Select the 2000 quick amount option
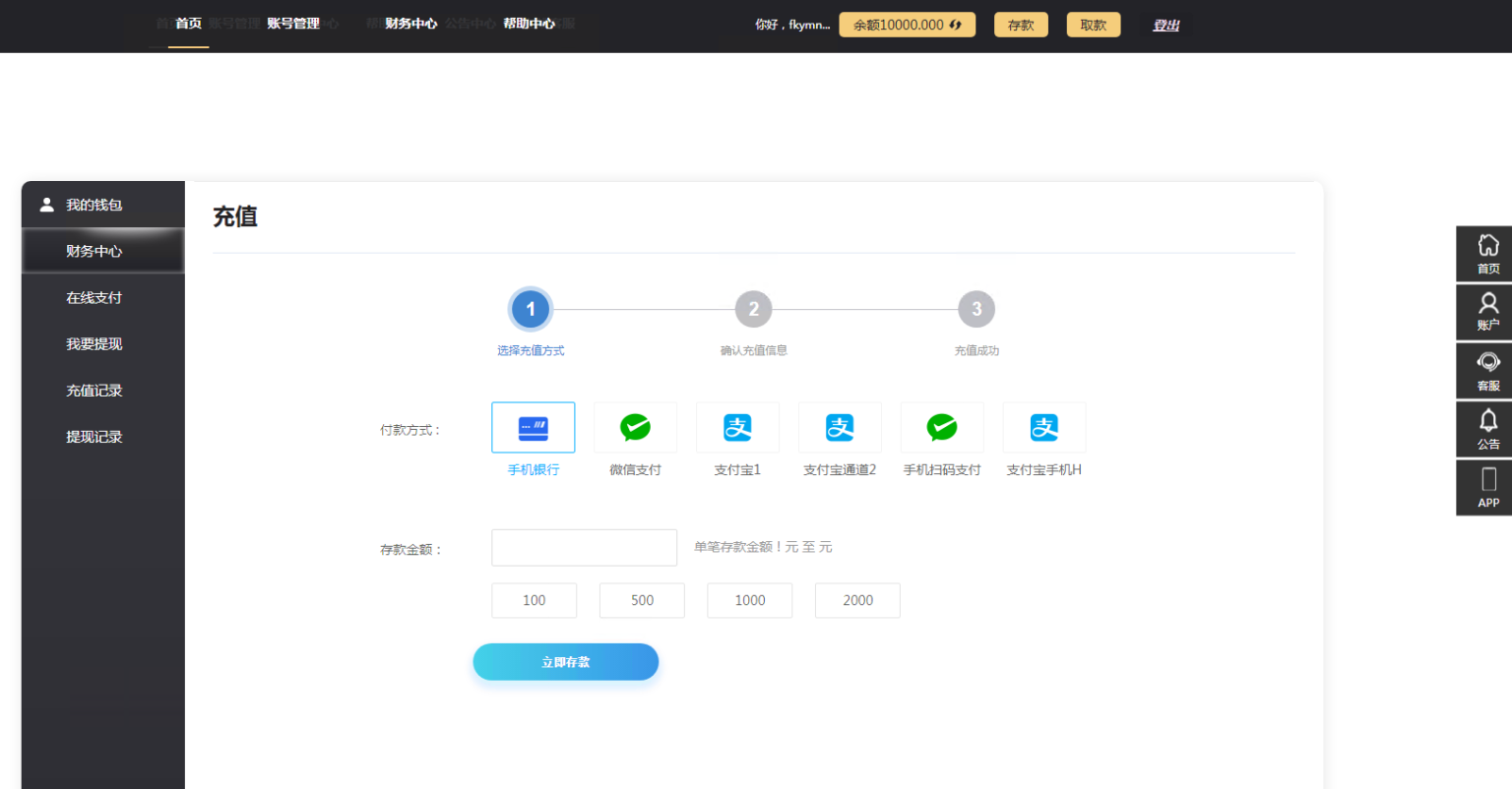The height and width of the screenshot is (789, 1512). (857, 600)
